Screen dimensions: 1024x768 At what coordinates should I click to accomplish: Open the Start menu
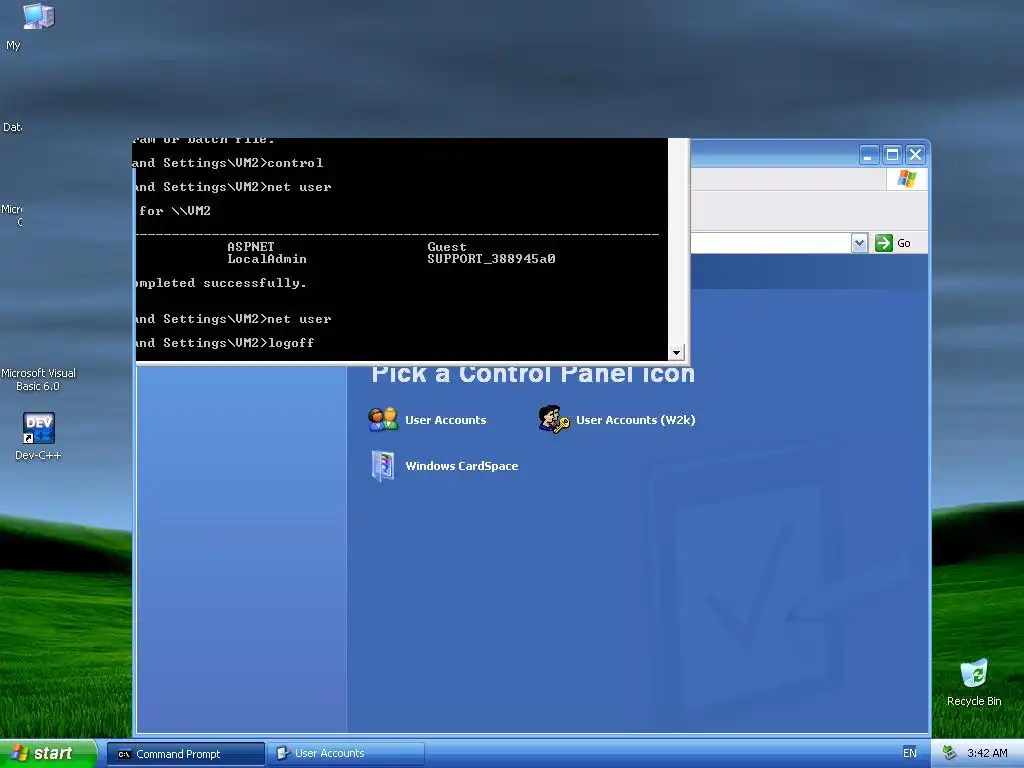point(49,754)
